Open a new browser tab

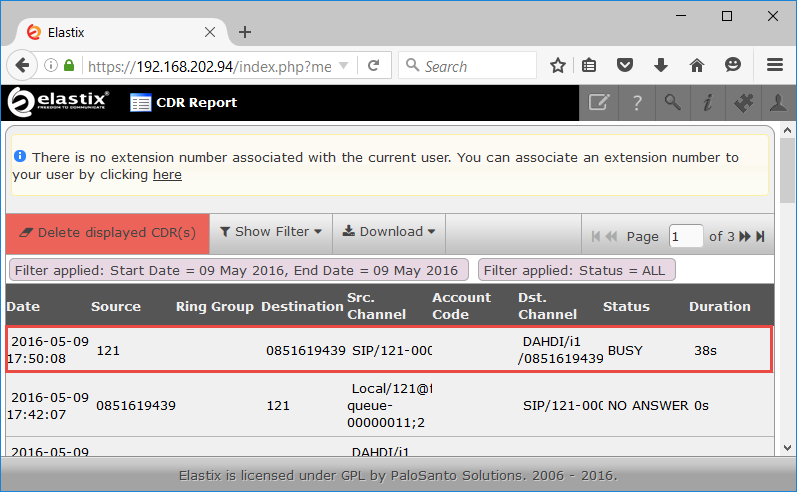click(245, 32)
